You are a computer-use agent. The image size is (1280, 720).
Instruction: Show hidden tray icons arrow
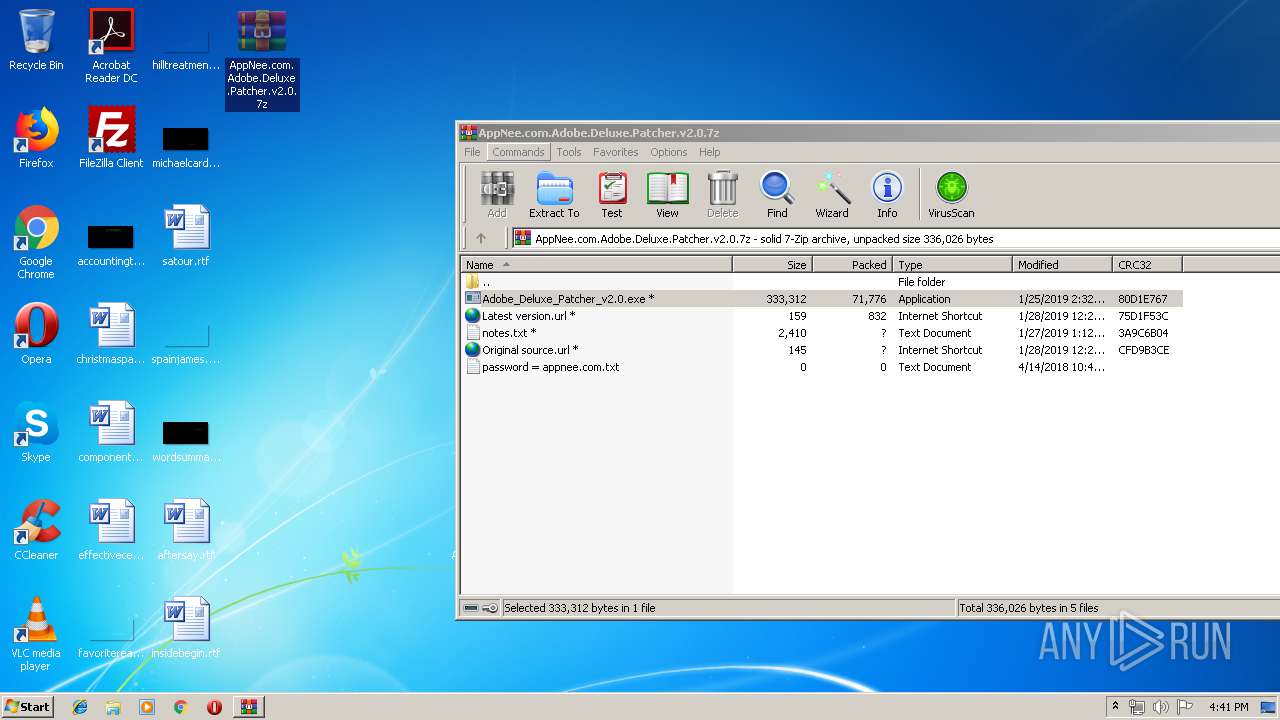[1115, 707]
